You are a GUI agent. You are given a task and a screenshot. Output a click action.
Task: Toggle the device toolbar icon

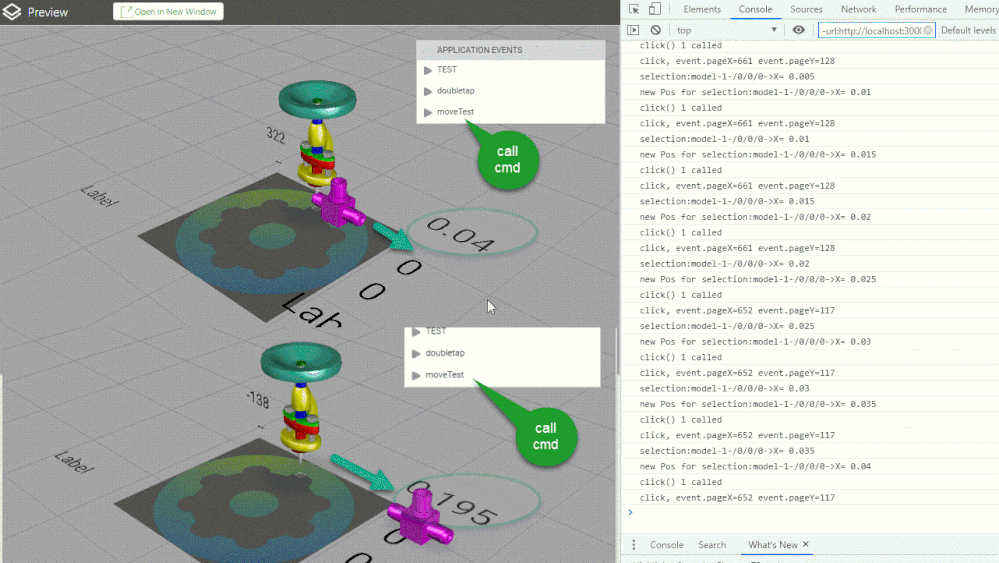(654, 9)
